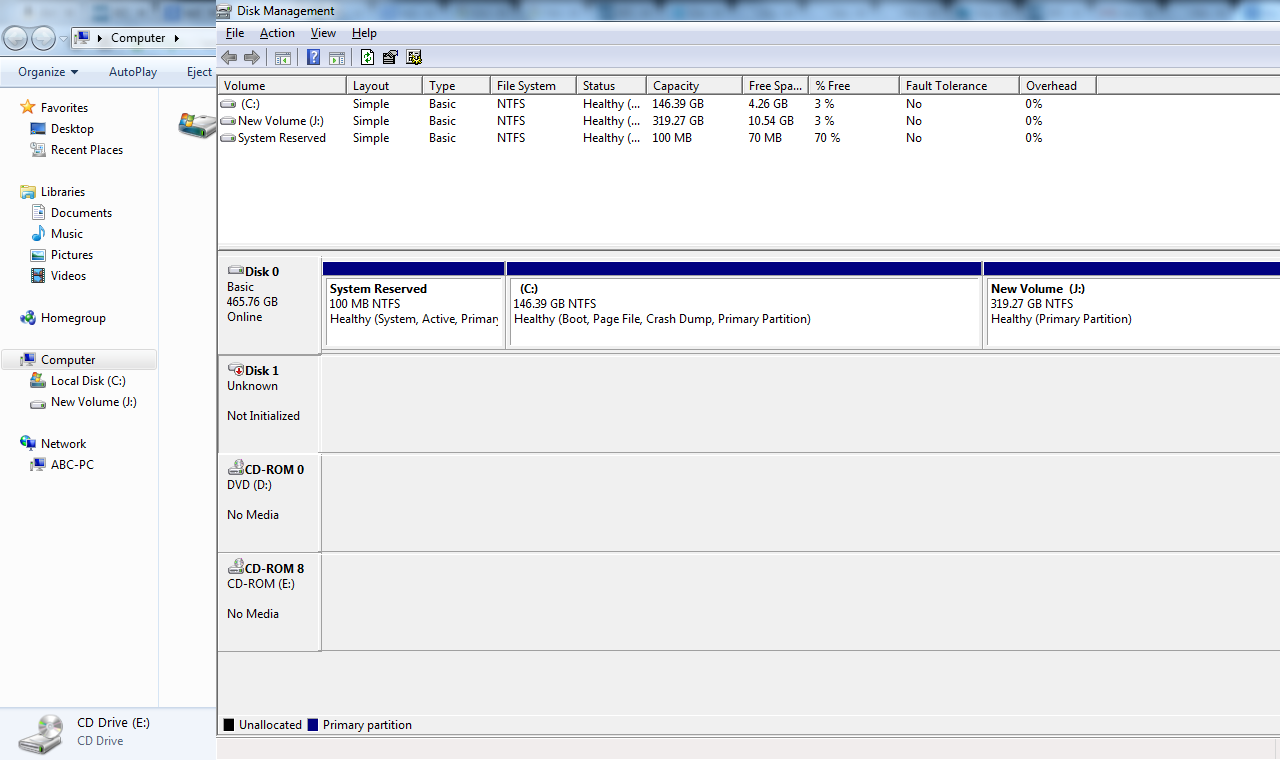The width and height of the screenshot is (1280, 760).
Task: Click the Explorer Forward navigation button
Action: tap(43, 38)
